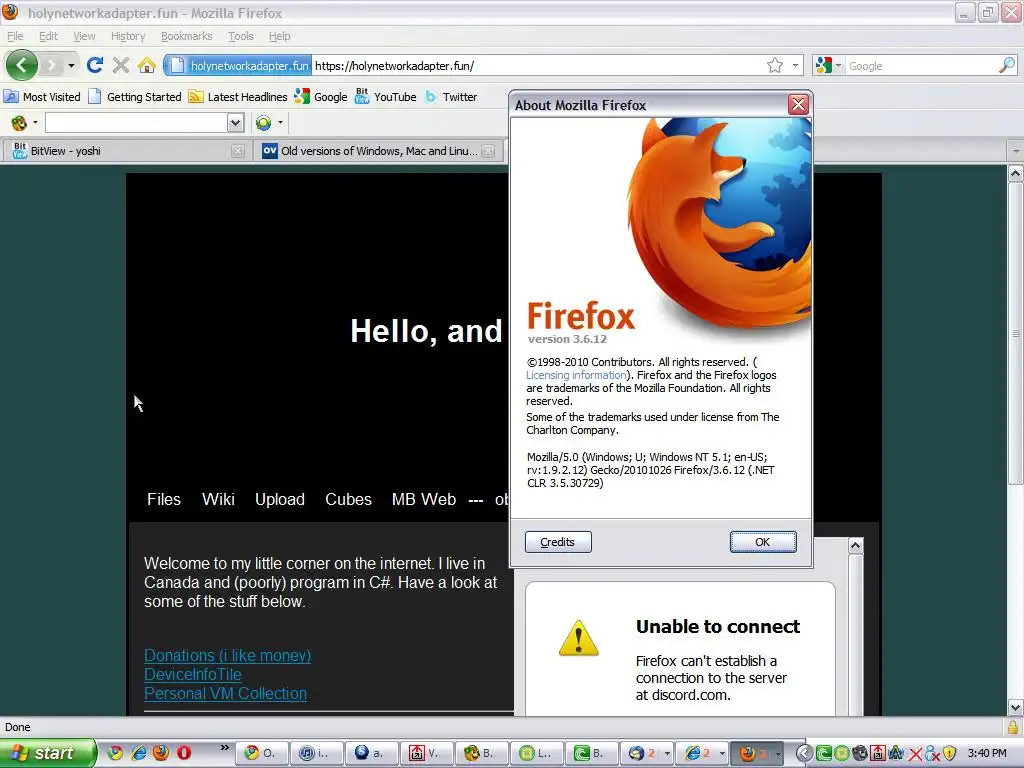Viewport: 1024px width, 768px height.
Task: Close the Old versions of Windows tab
Action: (488, 151)
